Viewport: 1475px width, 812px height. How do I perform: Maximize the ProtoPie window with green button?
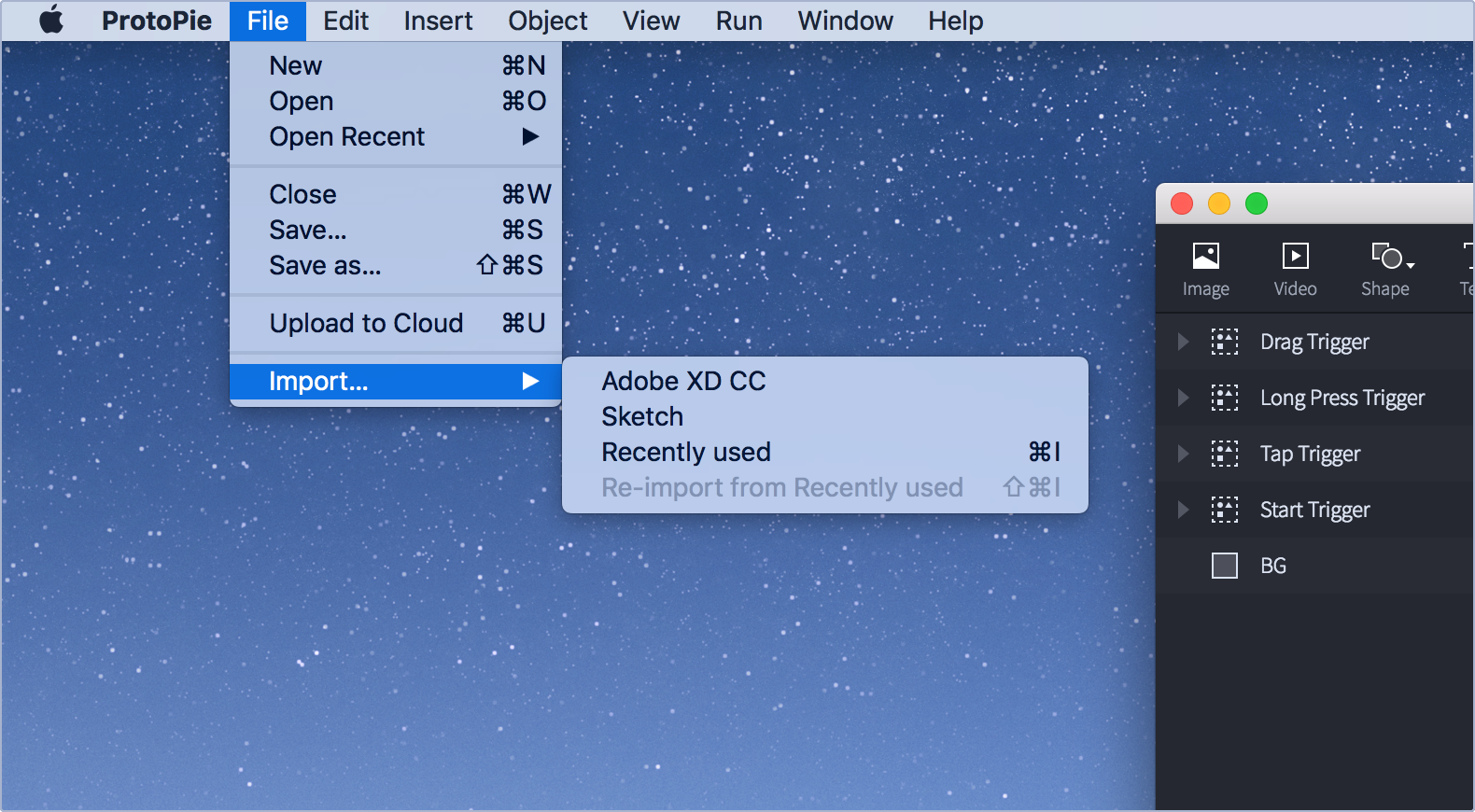coord(1257,203)
